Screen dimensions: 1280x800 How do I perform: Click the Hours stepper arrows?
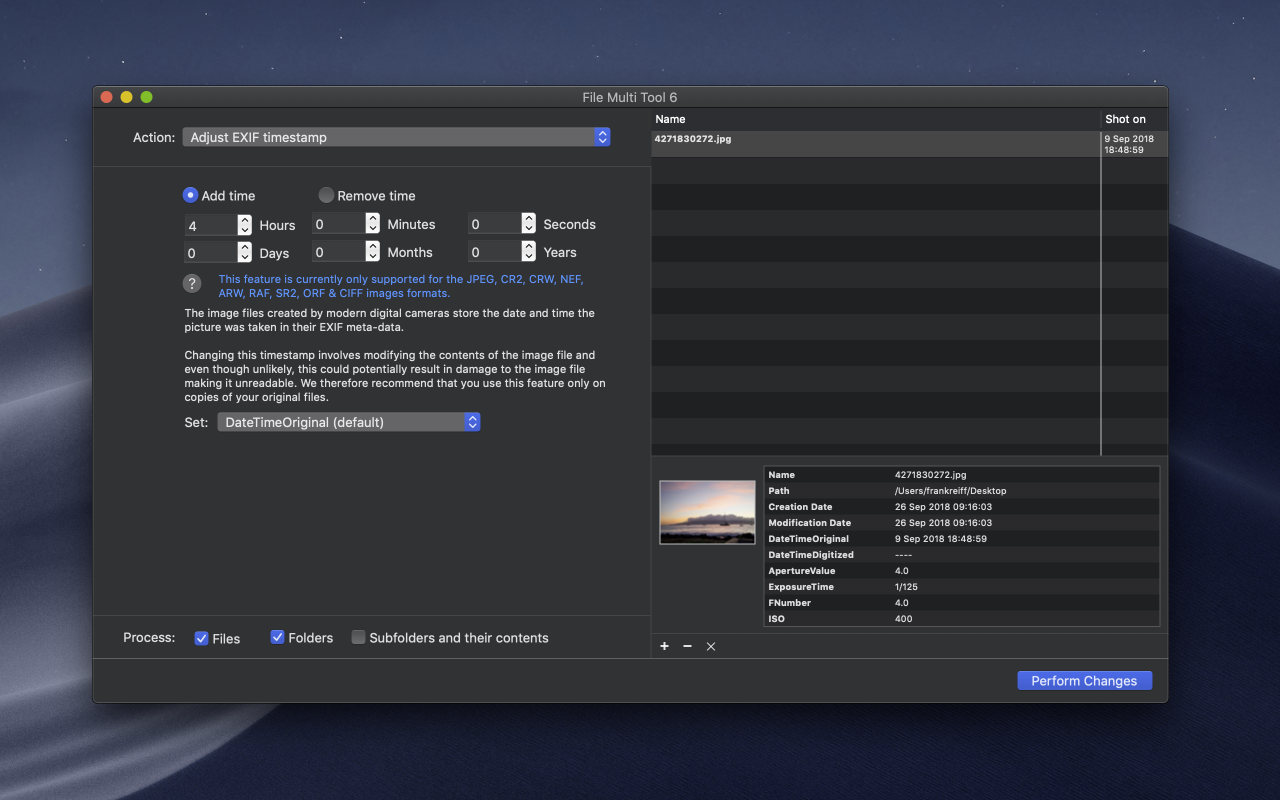coord(245,225)
